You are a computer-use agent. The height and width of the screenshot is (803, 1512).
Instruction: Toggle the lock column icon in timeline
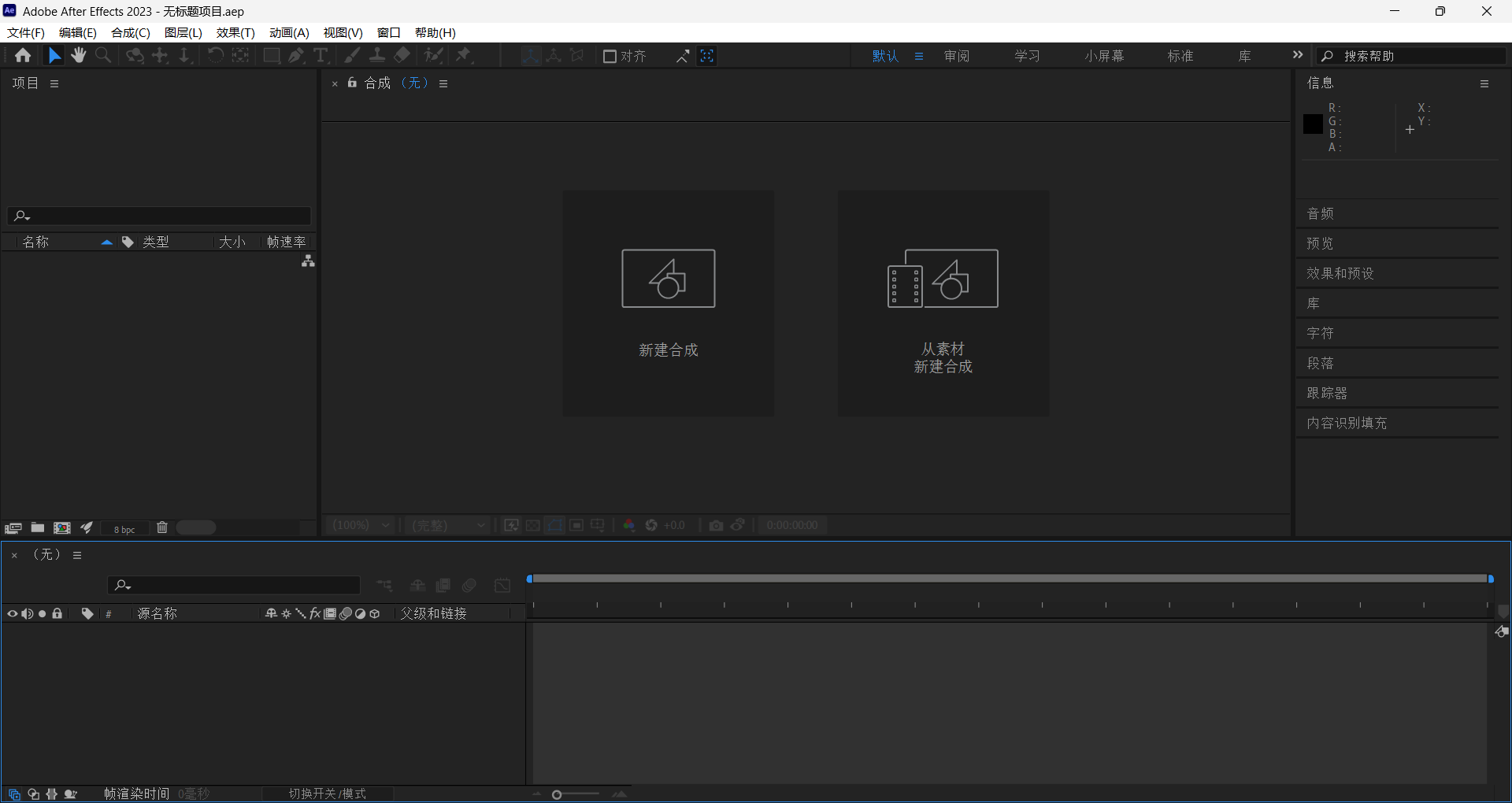coord(57,614)
